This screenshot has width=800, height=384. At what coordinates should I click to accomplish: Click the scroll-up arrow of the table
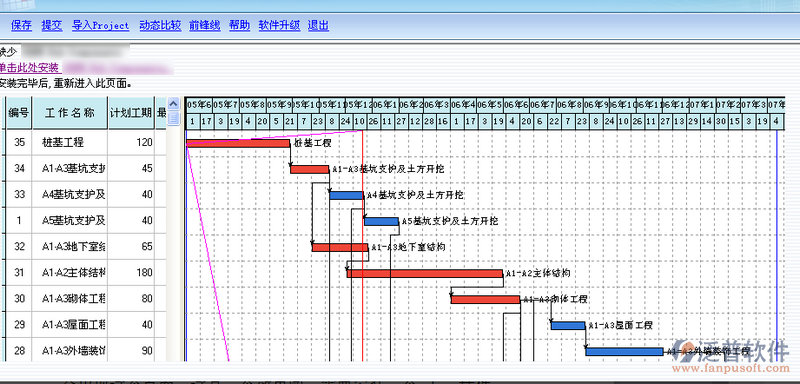(x=174, y=104)
